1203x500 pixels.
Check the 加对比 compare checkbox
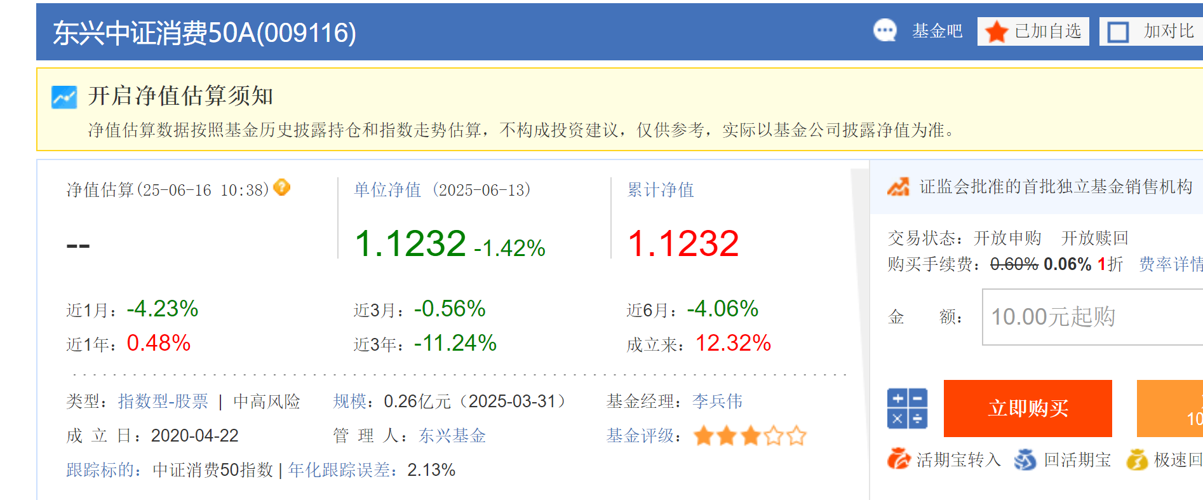(x=1118, y=32)
